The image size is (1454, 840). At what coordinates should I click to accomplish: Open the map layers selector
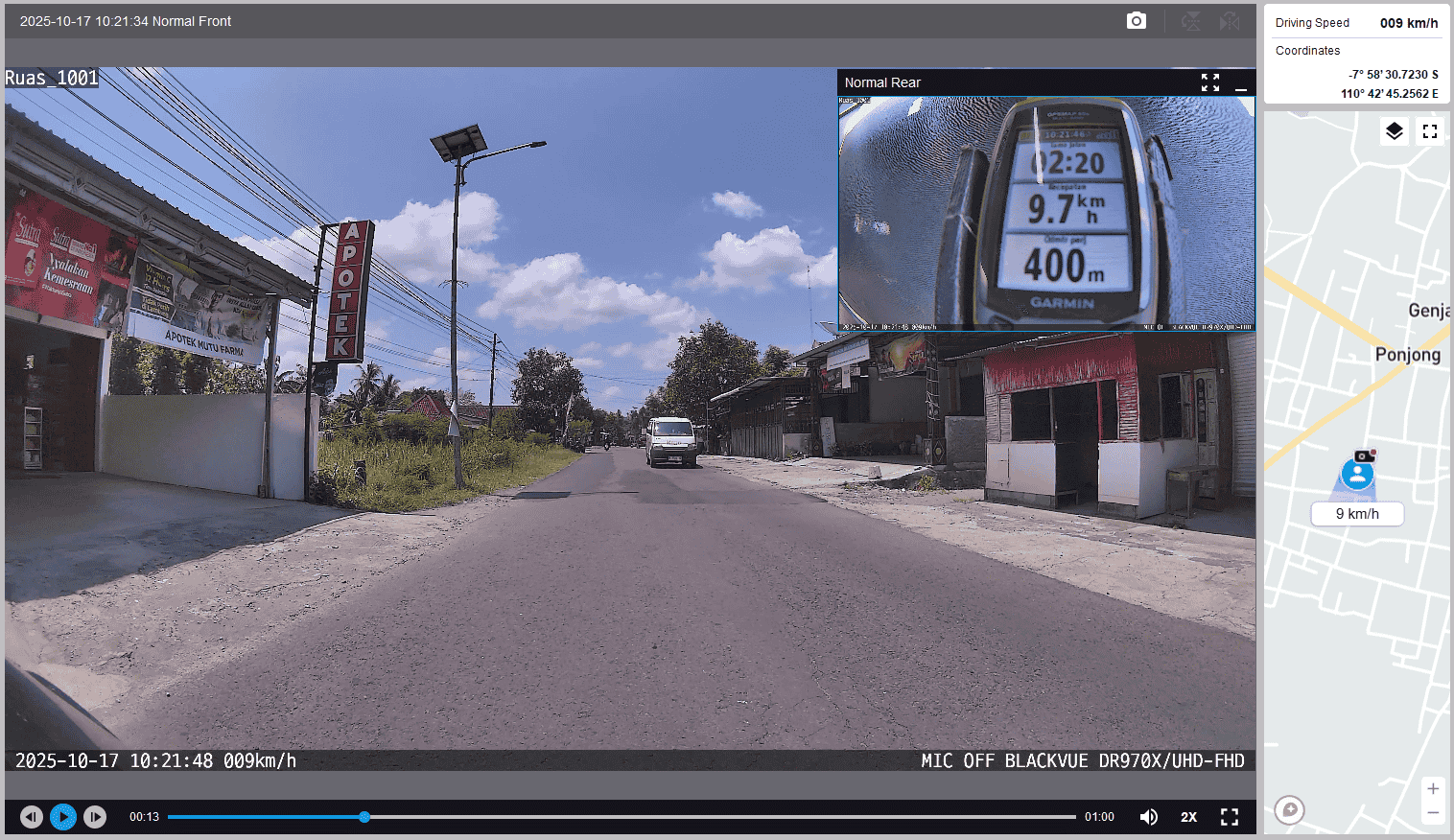[x=1394, y=131]
